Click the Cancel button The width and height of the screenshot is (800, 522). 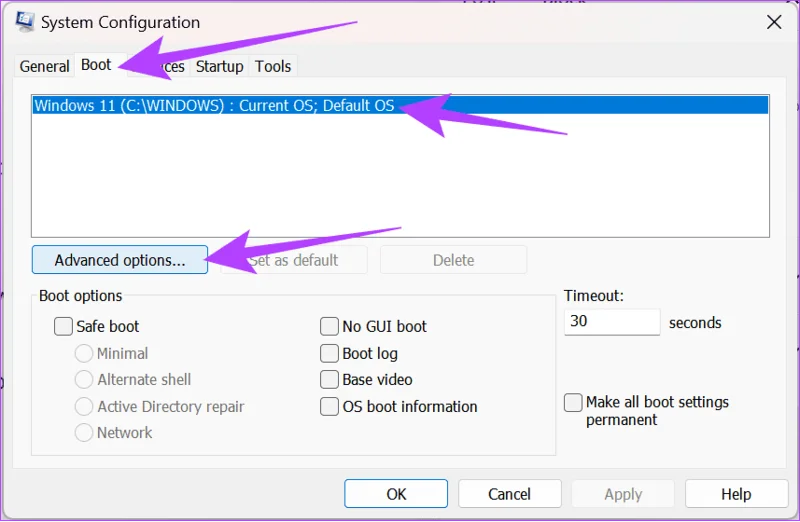(509, 493)
